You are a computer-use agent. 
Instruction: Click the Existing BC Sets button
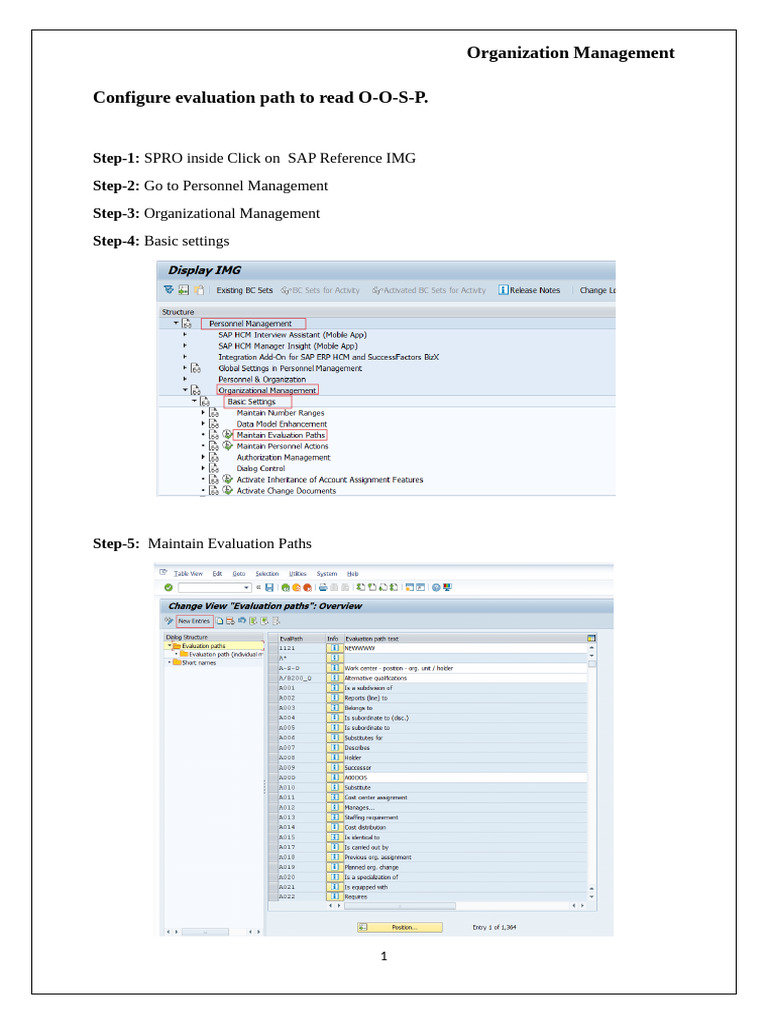click(x=244, y=290)
